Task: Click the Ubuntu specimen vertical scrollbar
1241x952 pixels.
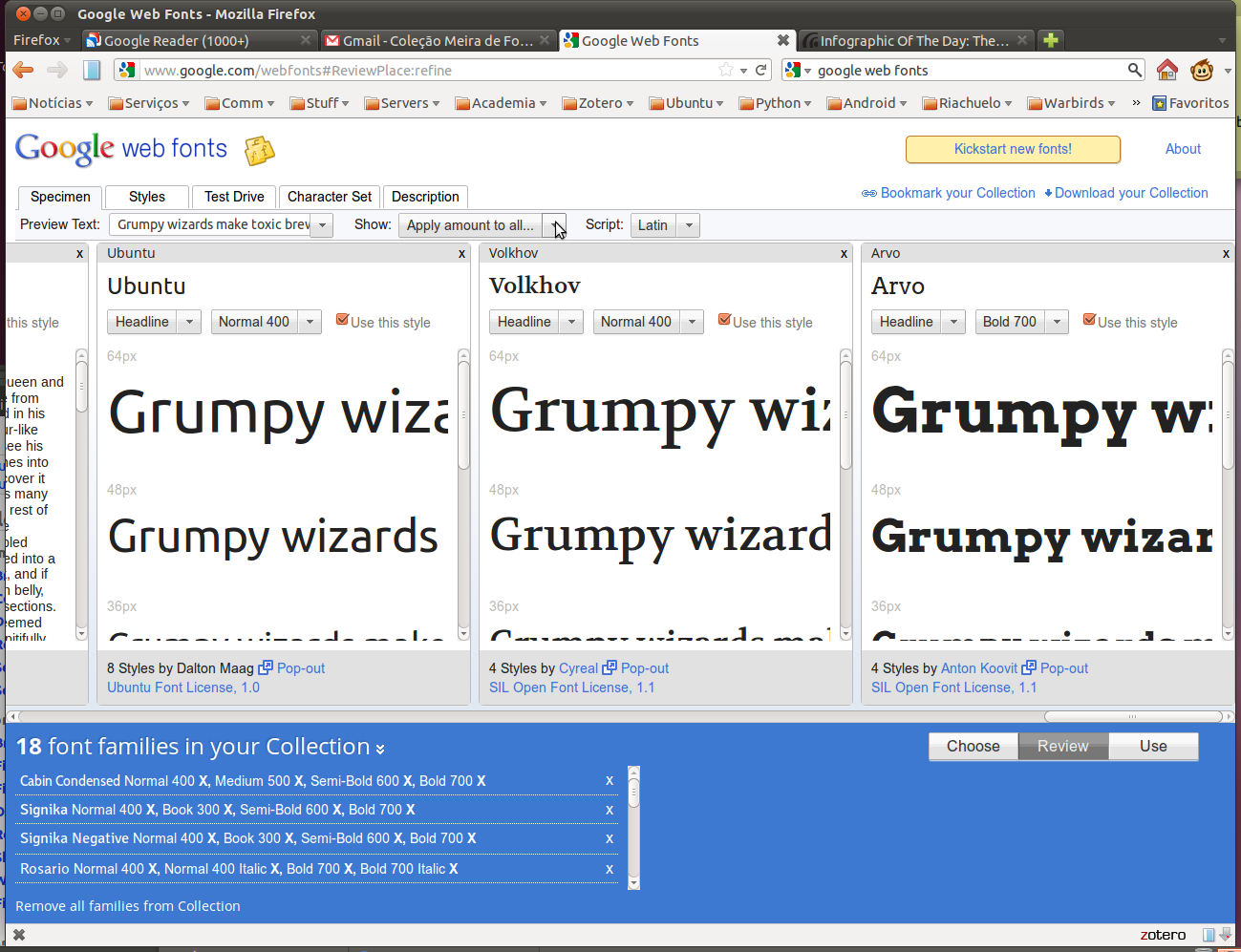Action: 463,495
